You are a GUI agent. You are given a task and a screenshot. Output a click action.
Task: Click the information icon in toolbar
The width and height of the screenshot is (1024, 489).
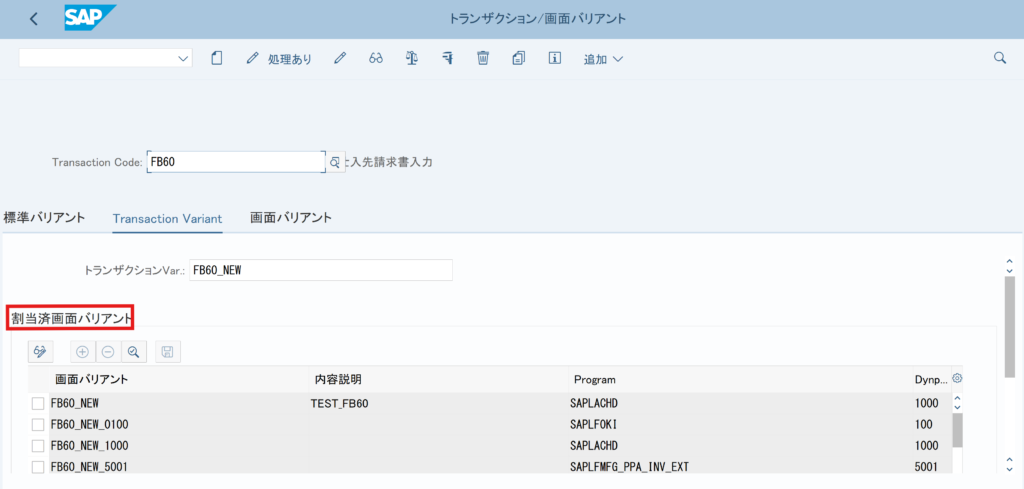554,58
